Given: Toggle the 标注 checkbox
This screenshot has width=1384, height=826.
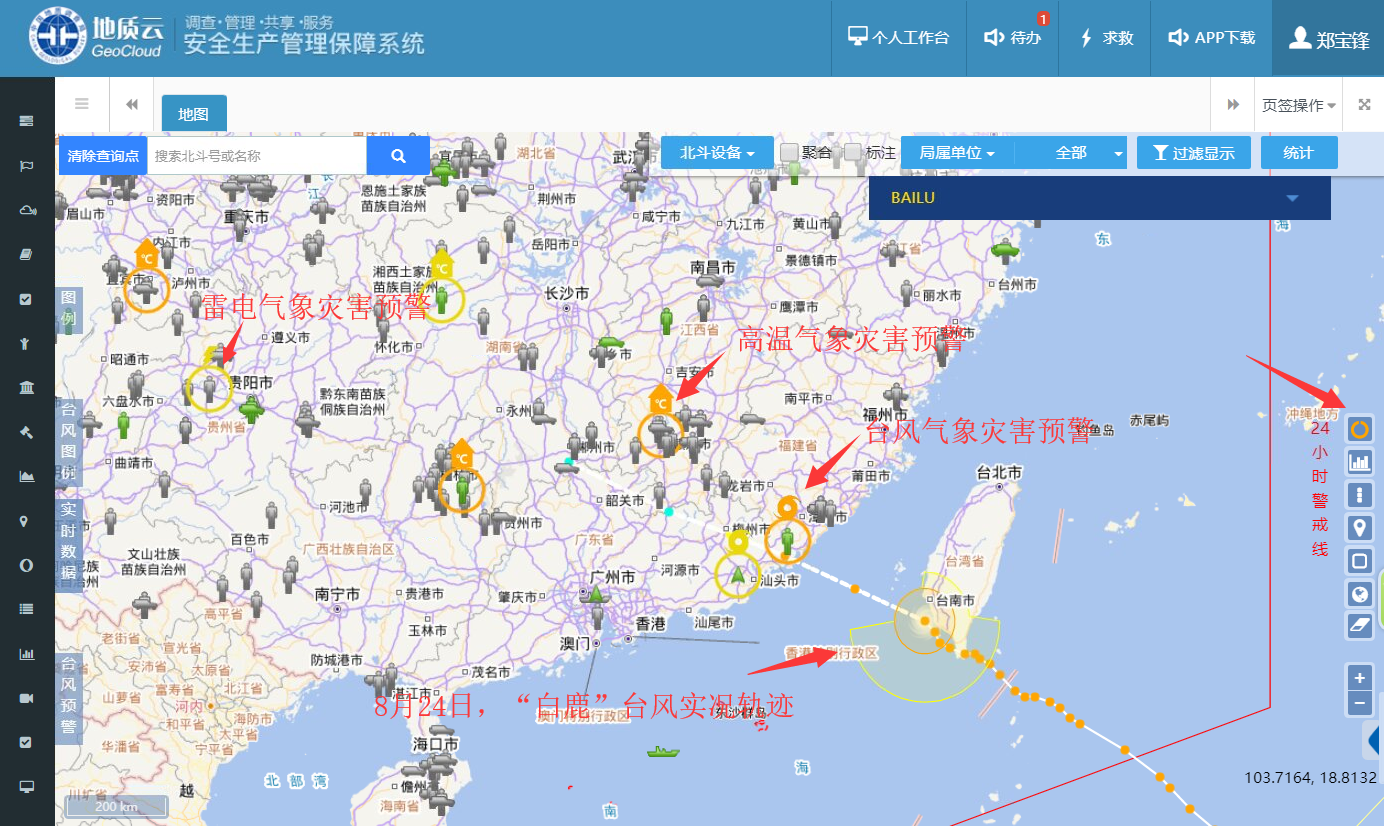Looking at the screenshot, I should [x=853, y=153].
